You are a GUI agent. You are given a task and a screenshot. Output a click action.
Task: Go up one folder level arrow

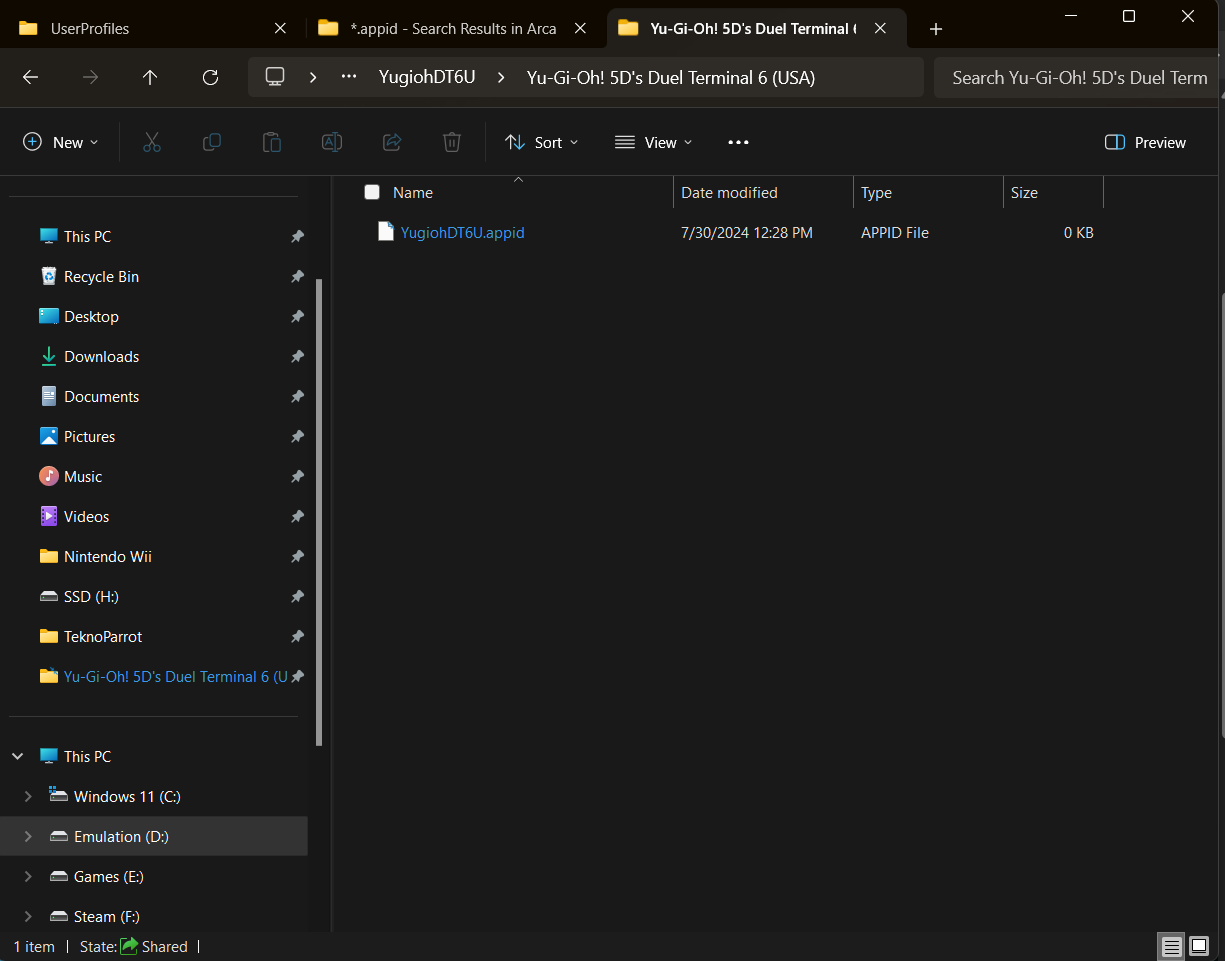[x=150, y=77]
